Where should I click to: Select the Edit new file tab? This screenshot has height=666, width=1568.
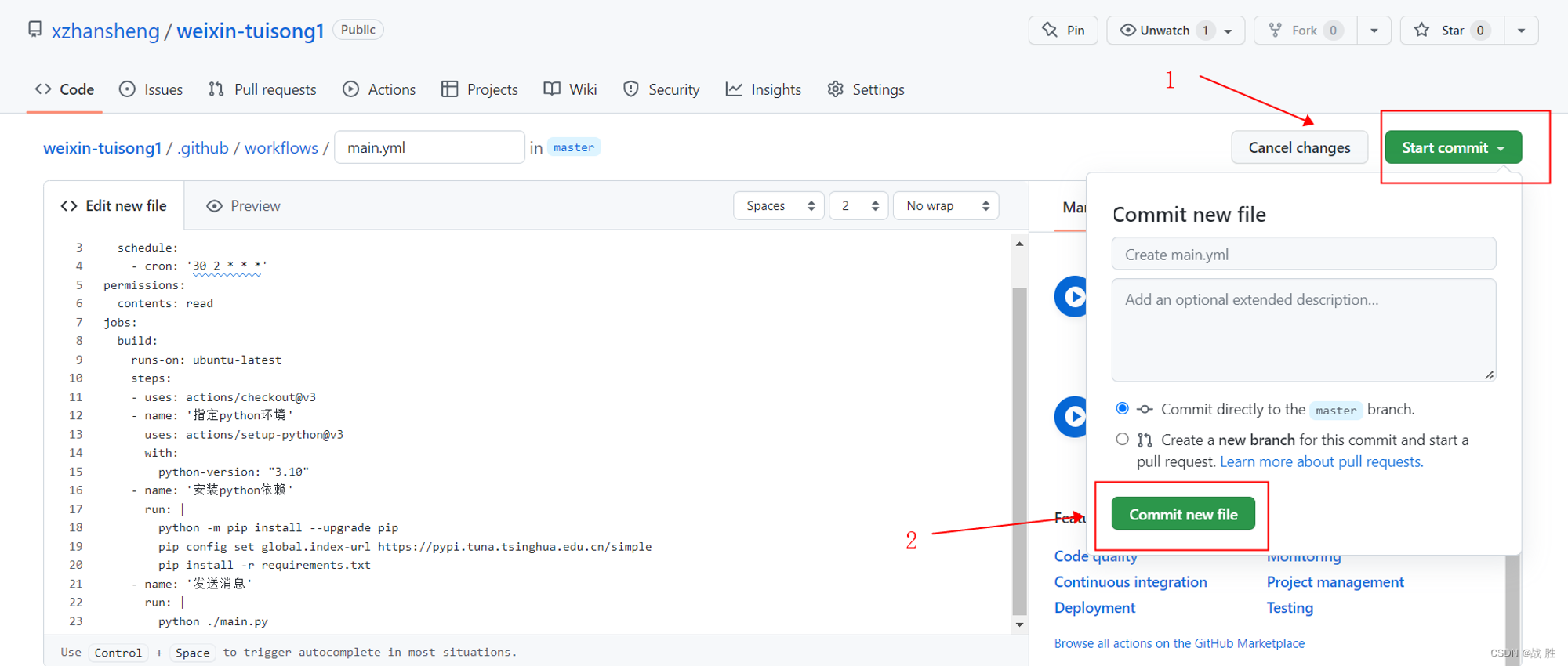pyautogui.click(x=114, y=205)
